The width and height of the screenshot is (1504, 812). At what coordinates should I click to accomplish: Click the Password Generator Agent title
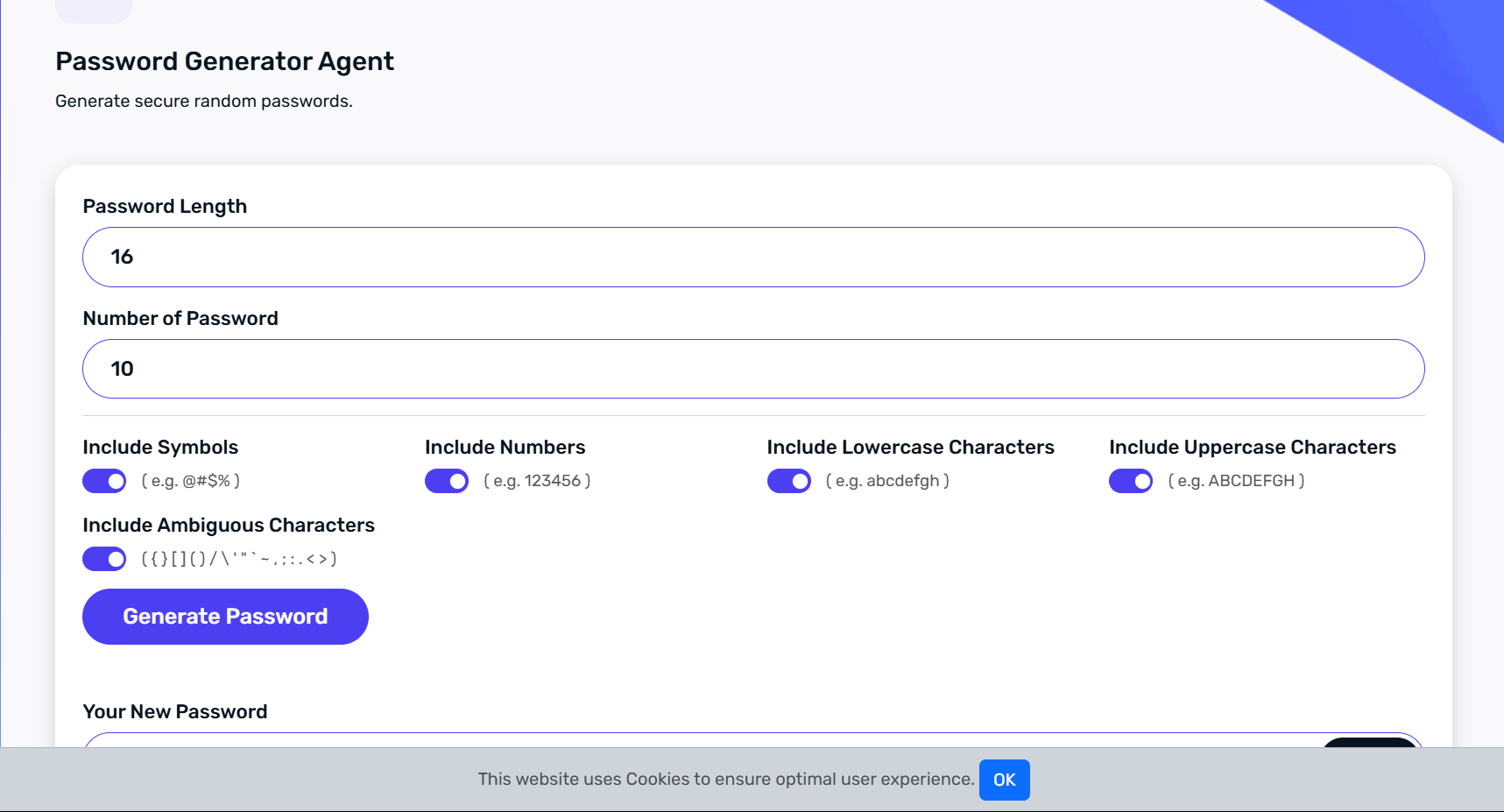pyautogui.click(x=224, y=61)
